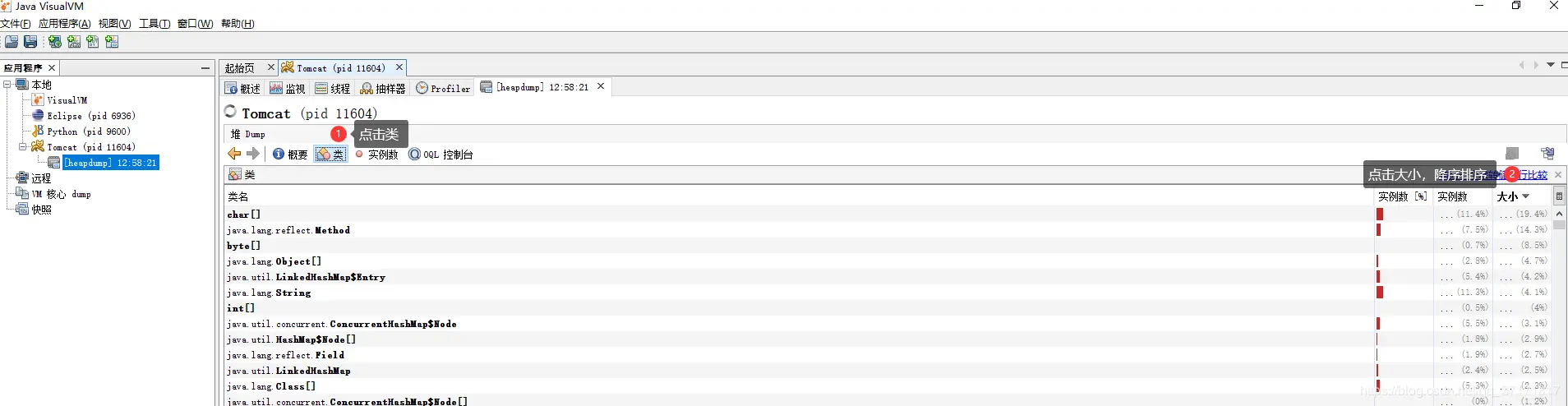Screen dimensions: 1568x406
Task: Click the Save snapshot toolbar icon
Action: (x=30, y=42)
